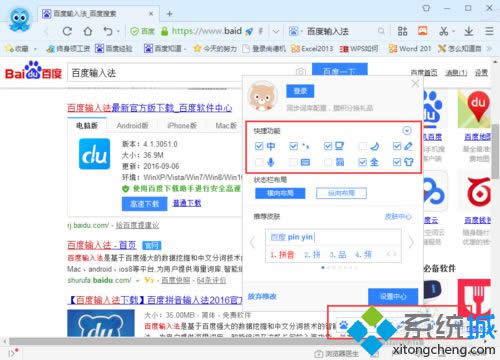The image size is (500, 360).
Task: Select the outlined status bar layout button
Action: 341,193
